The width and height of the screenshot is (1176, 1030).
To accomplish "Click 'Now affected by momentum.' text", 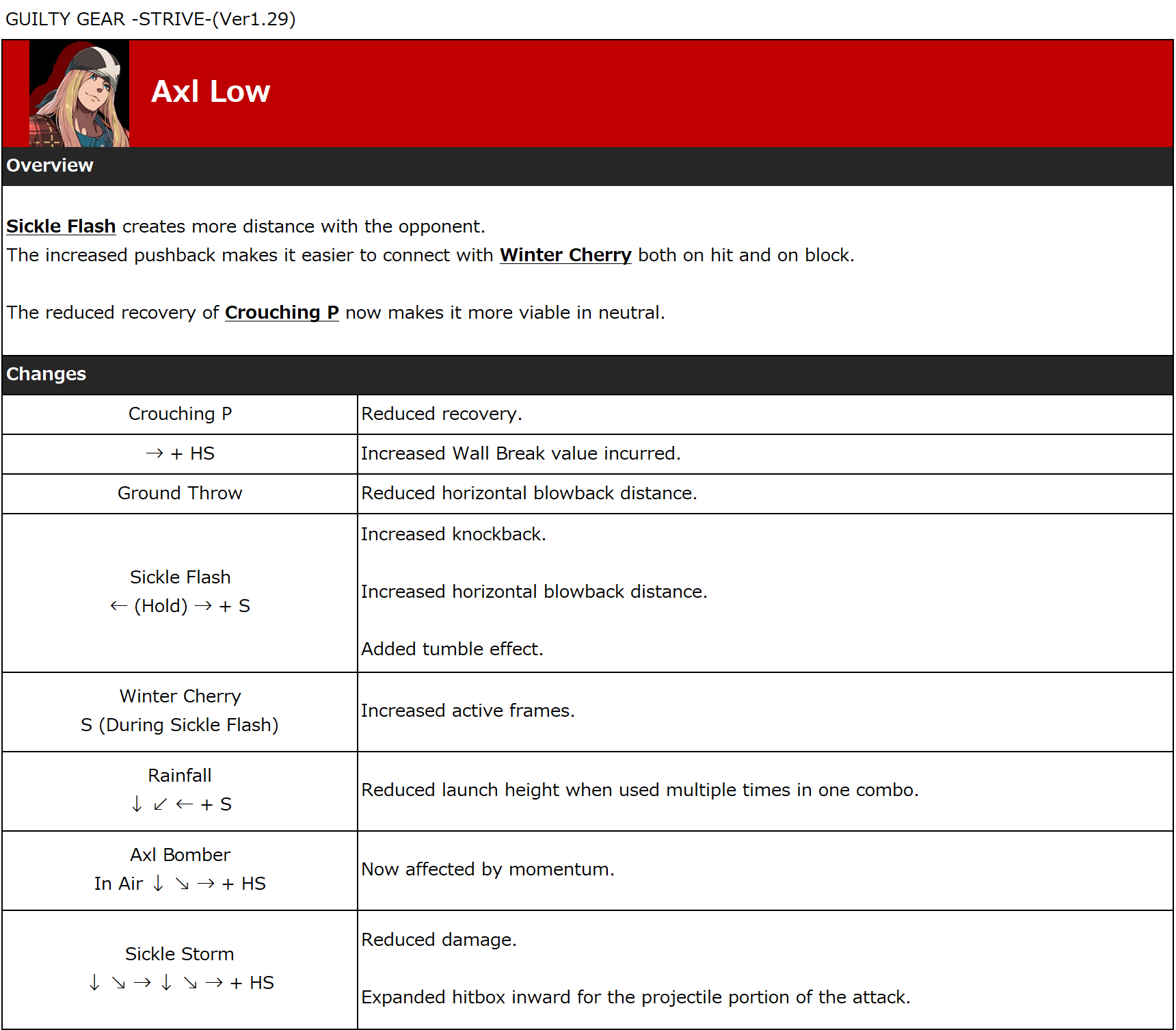I will (x=487, y=870).
